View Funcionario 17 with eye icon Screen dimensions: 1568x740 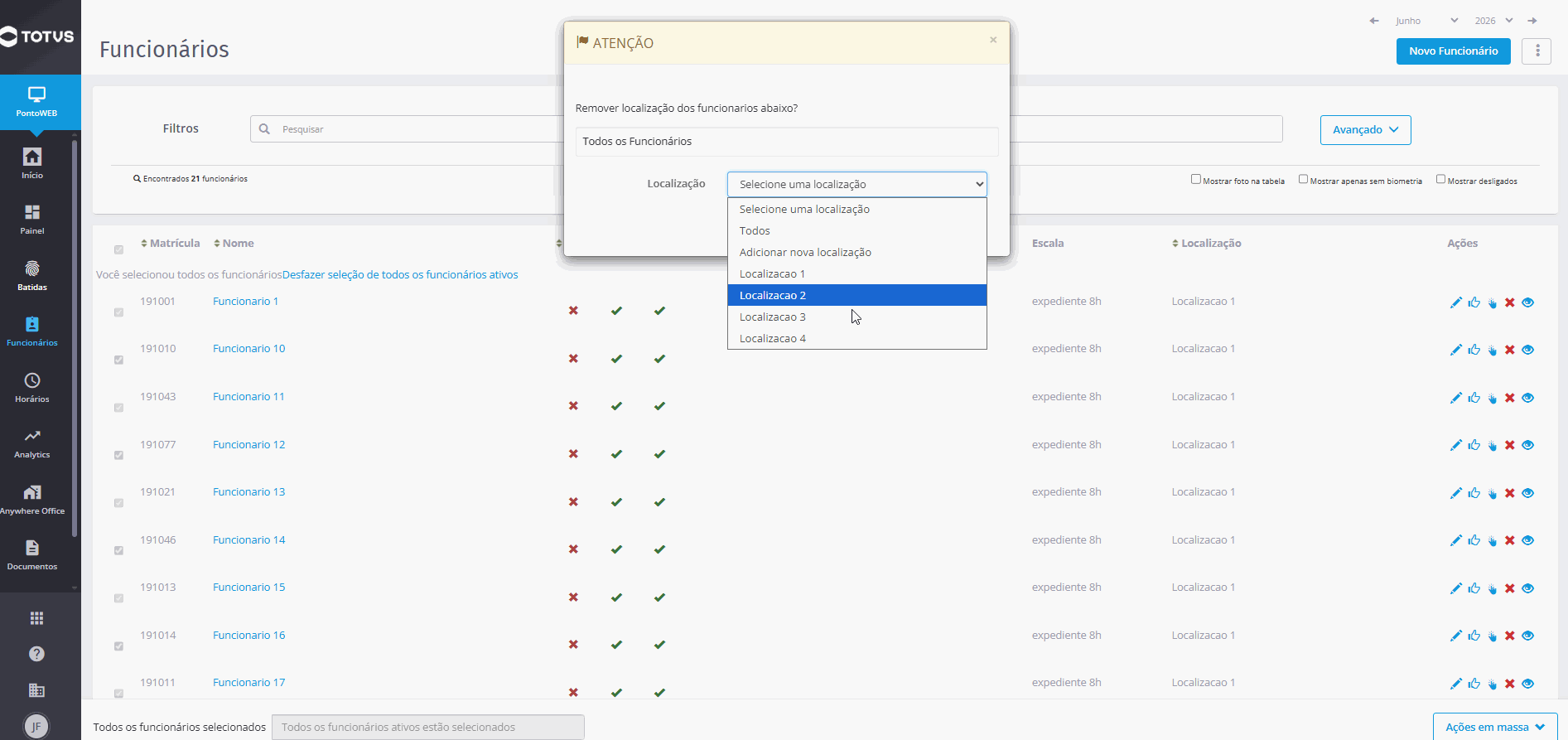tap(1528, 684)
